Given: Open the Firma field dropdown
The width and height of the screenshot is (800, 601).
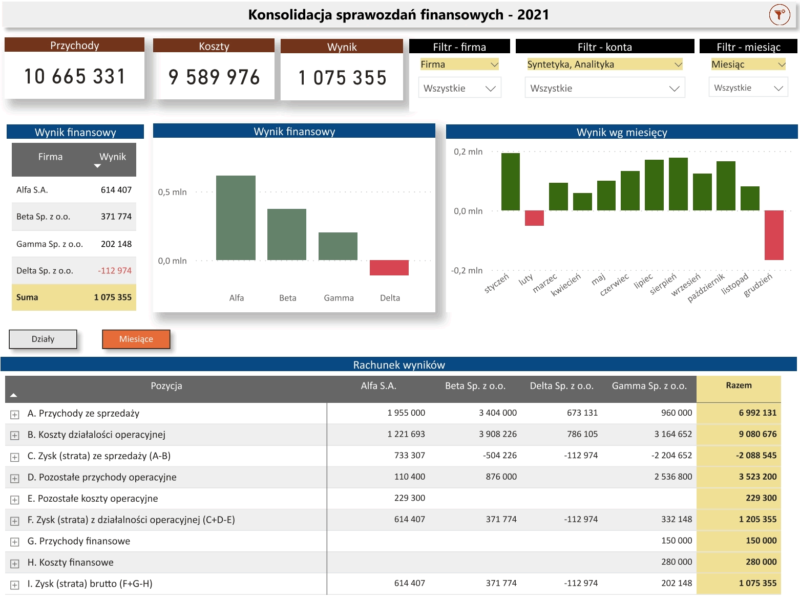Looking at the screenshot, I should tap(459, 64).
